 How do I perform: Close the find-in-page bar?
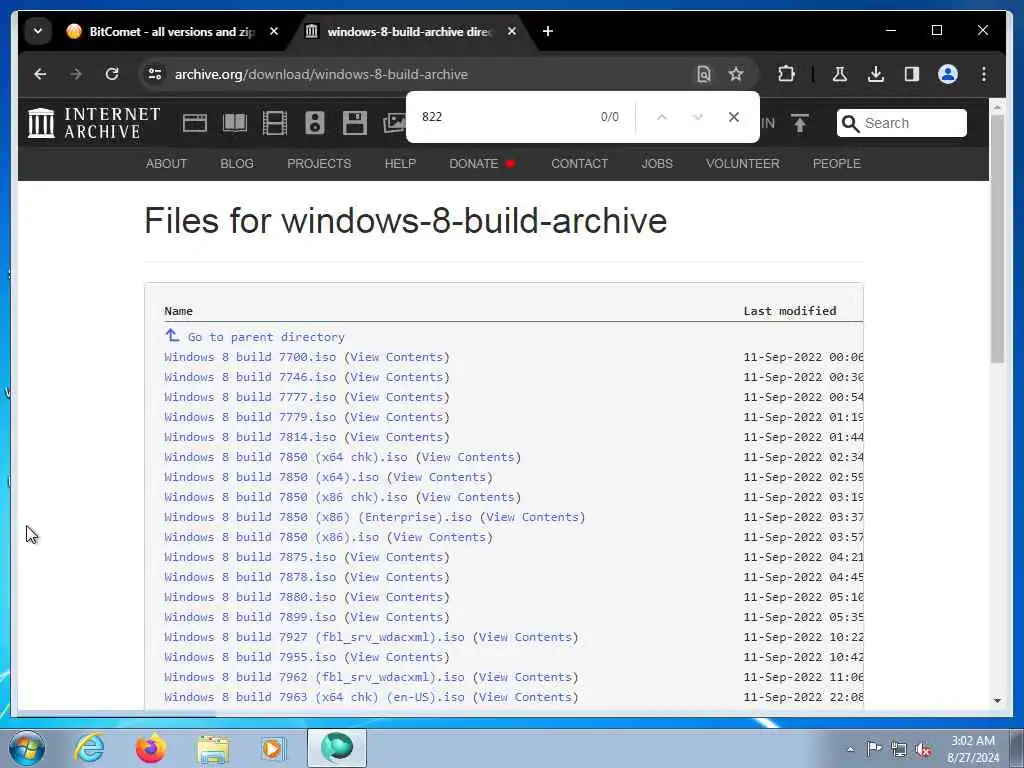coord(733,117)
